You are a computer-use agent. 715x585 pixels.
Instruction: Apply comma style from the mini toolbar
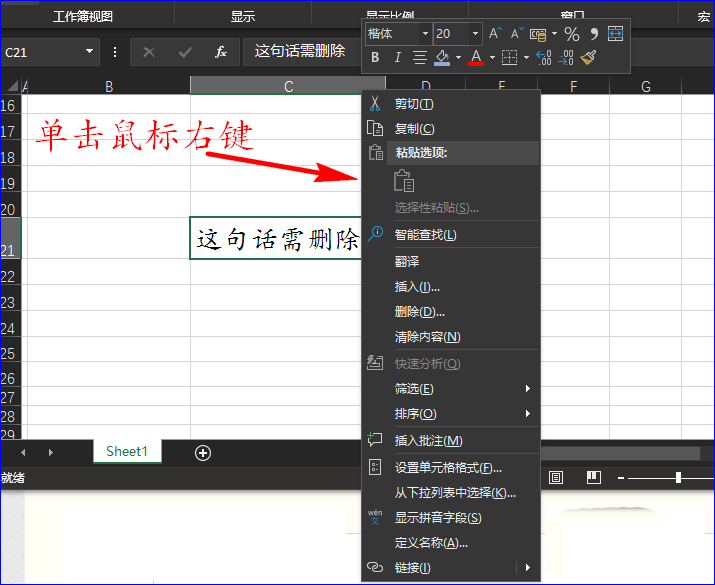tap(593, 34)
